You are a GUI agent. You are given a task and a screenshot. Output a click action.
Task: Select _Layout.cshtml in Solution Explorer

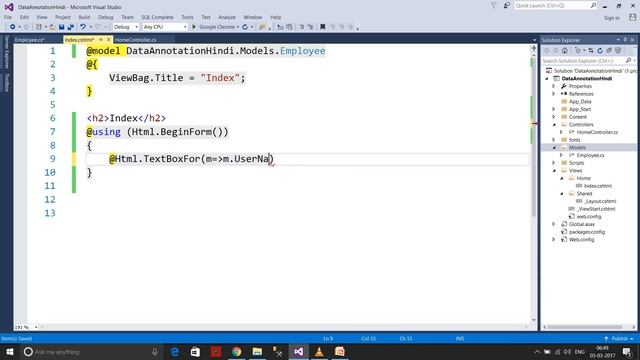click(600, 201)
